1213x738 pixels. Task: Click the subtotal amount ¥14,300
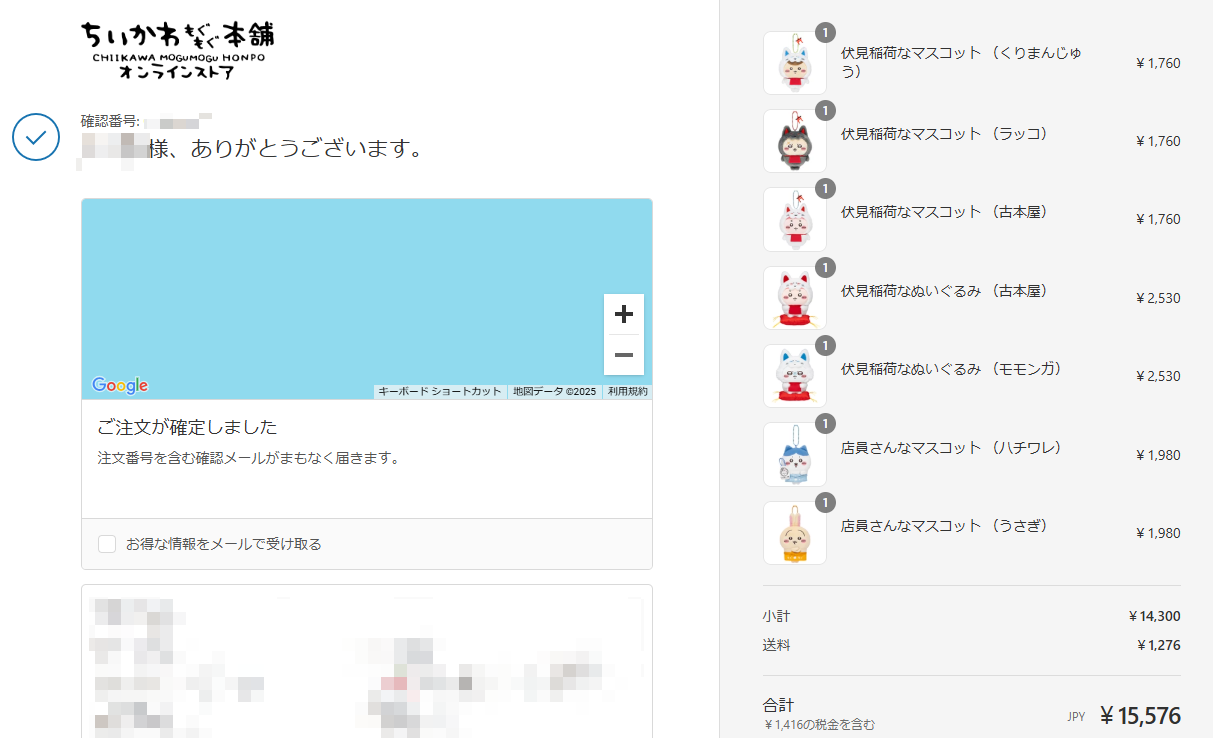click(x=1154, y=616)
